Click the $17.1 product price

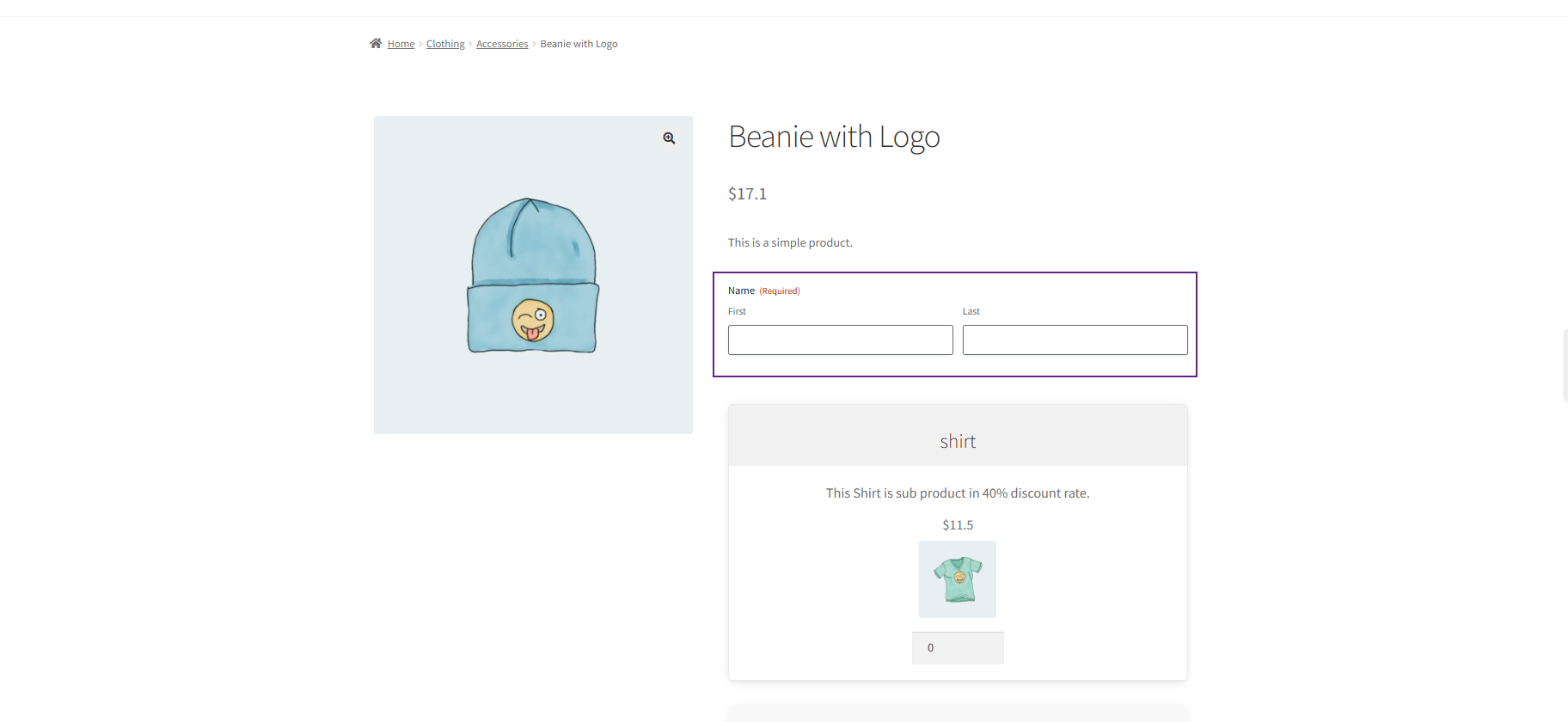747,194
